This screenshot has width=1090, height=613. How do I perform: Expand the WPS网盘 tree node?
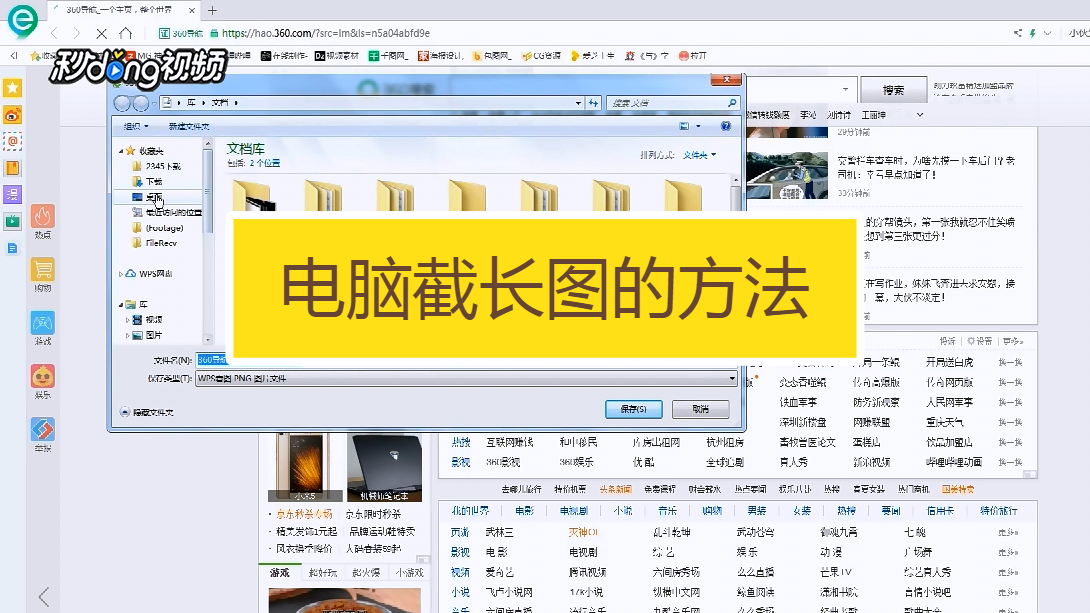(121, 274)
